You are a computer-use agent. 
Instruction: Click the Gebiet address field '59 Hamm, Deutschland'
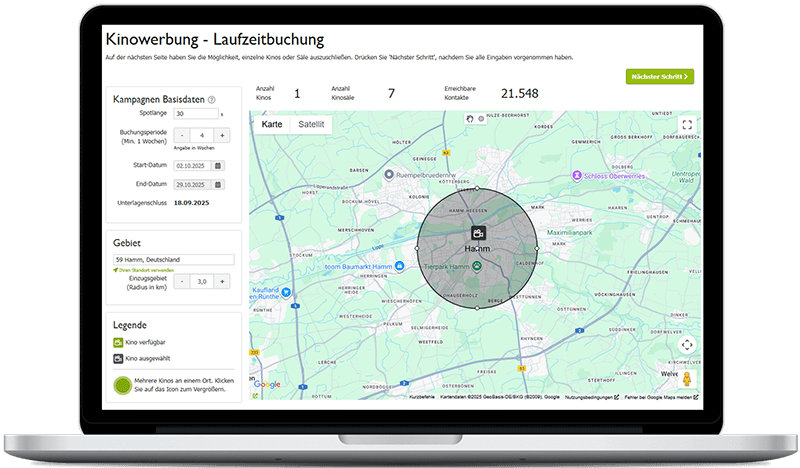pos(172,259)
